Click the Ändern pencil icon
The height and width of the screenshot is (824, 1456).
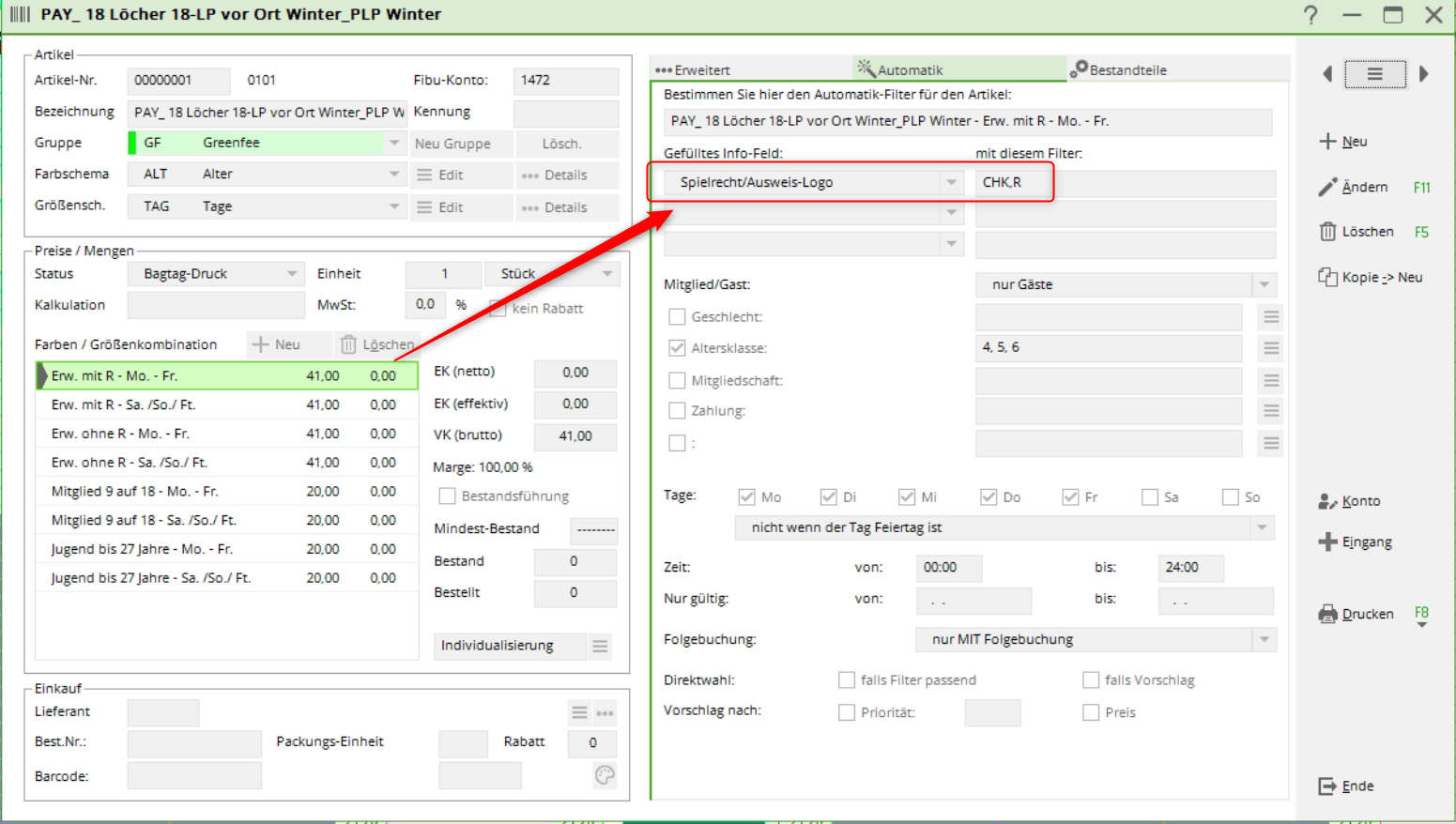click(1327, 188)
